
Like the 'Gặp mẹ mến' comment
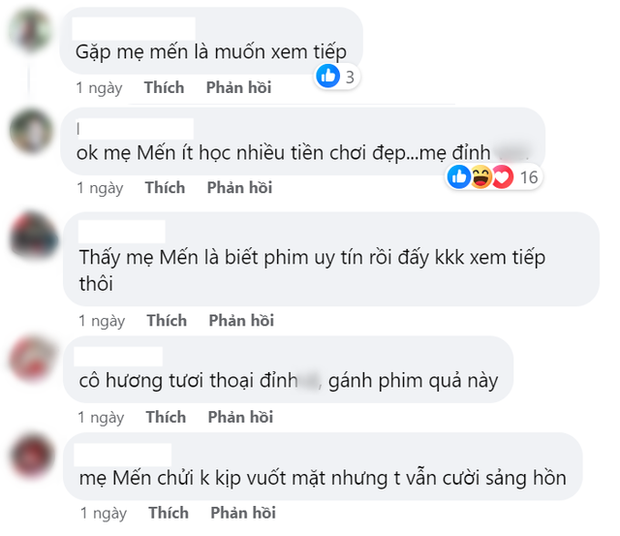point(164,88)
